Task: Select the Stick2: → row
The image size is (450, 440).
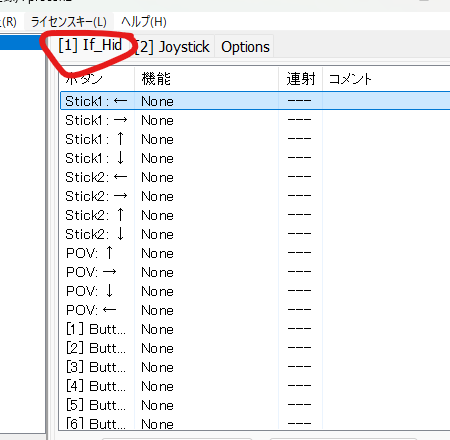Action: click(x=255, y=196)
